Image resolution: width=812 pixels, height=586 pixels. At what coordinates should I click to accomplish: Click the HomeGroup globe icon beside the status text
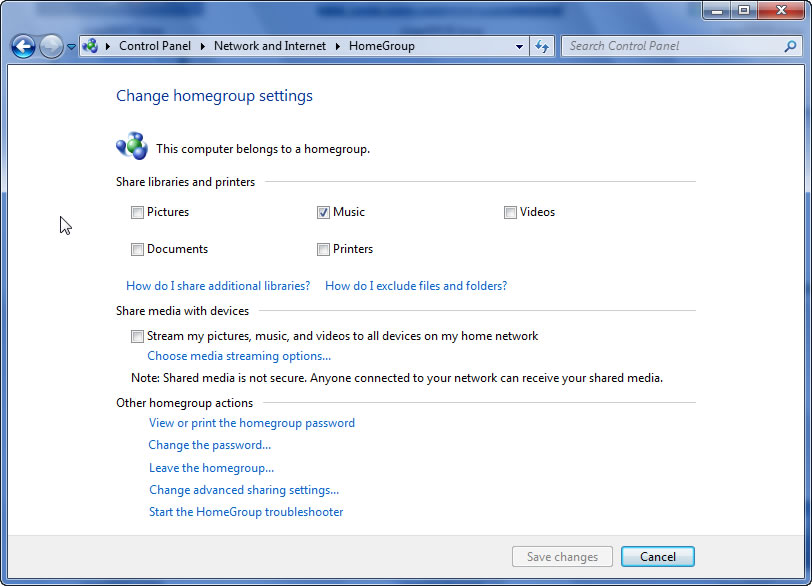pyautogui.click(x=131, y=147)
